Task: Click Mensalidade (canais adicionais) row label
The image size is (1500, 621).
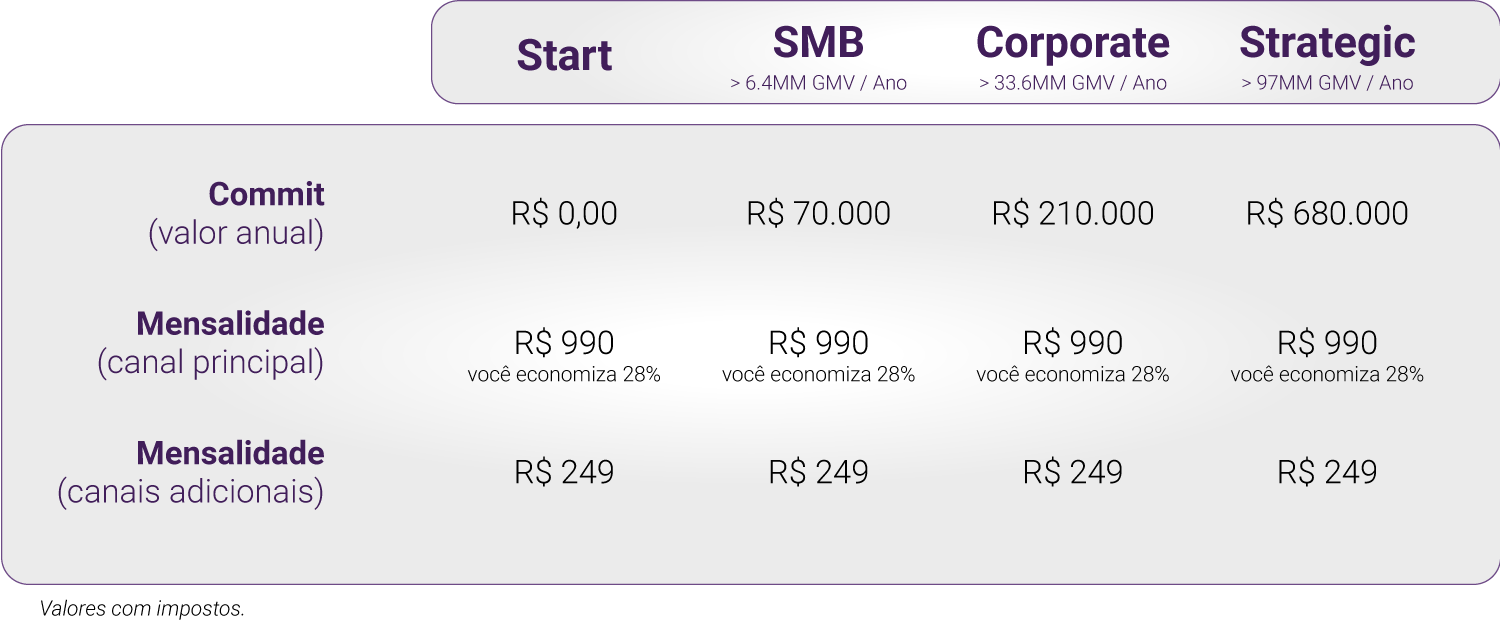Action: click(x=191, y=472)
